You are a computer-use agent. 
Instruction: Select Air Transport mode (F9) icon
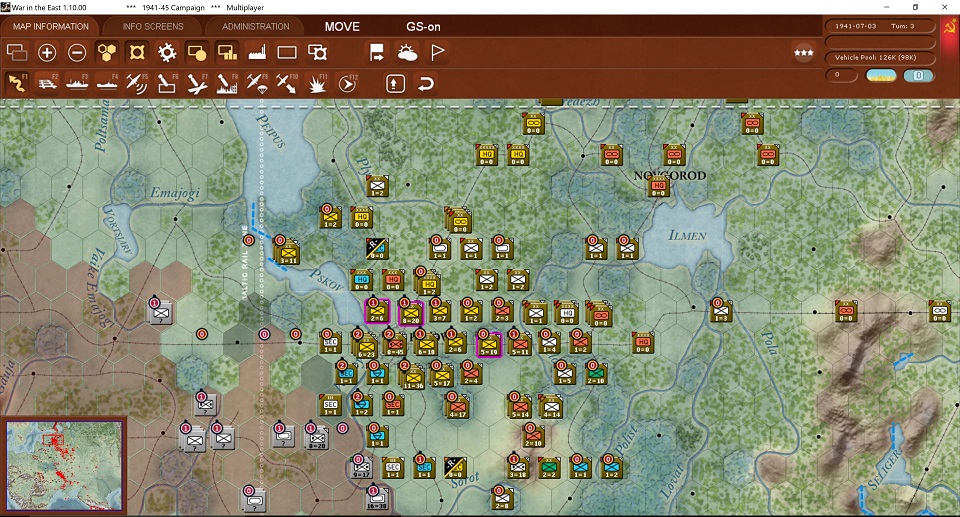[257, 83]
